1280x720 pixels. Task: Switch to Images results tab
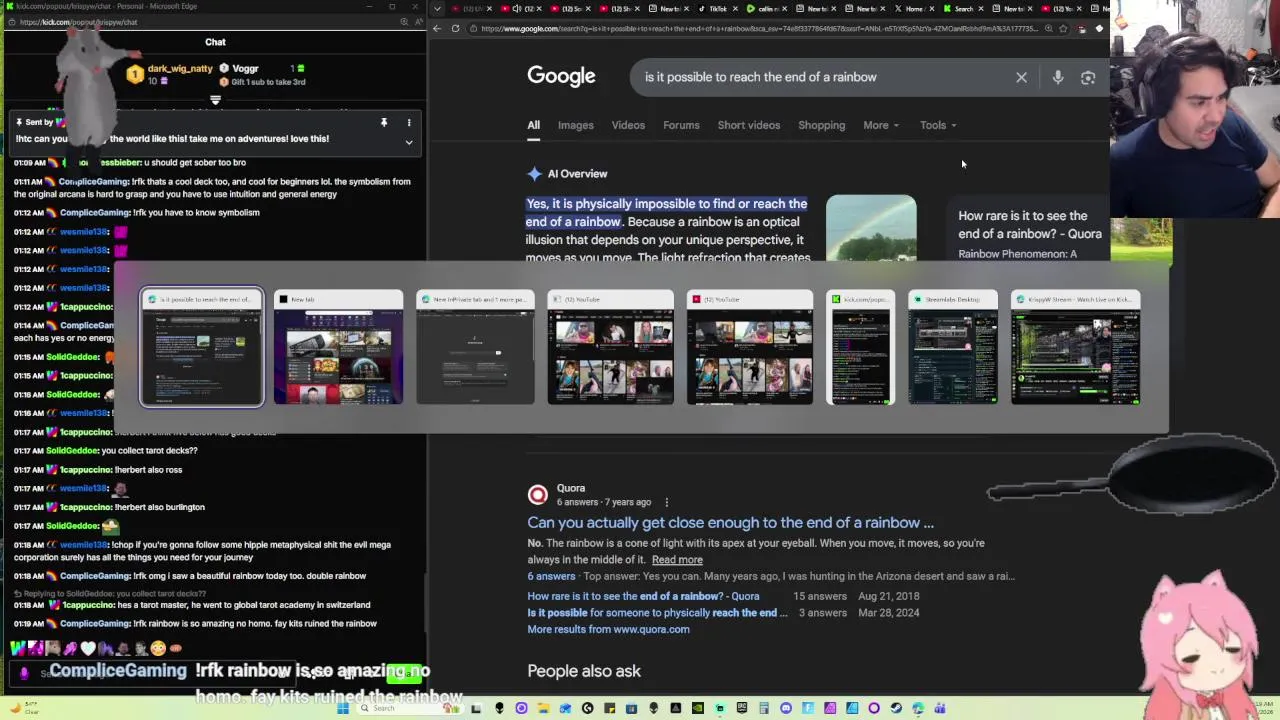pos(576,125)
